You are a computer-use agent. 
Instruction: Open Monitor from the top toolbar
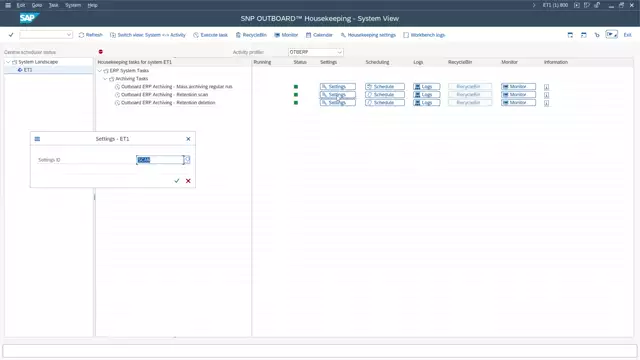pyautogui.click(x=286, y=35)
